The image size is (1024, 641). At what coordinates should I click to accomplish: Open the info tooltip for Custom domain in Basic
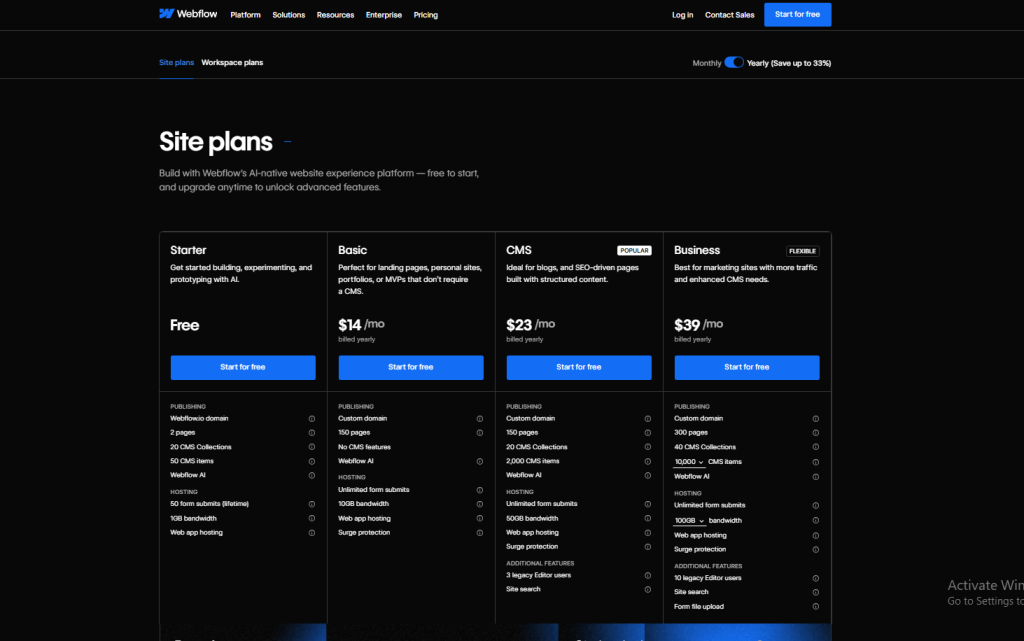point(479,418)
